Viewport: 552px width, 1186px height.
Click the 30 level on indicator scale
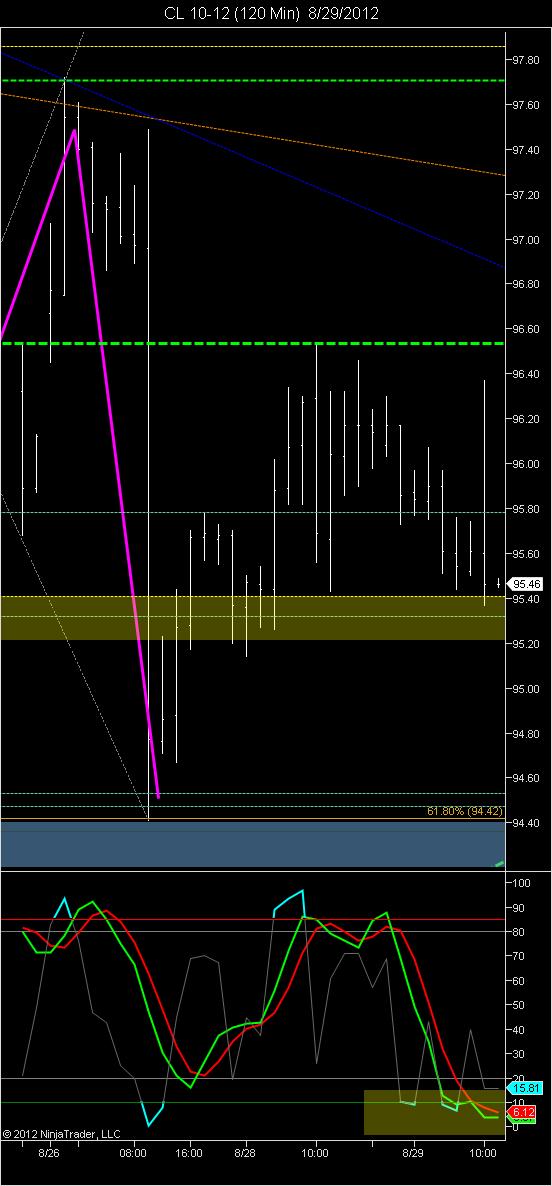(x=519, y=1054)
